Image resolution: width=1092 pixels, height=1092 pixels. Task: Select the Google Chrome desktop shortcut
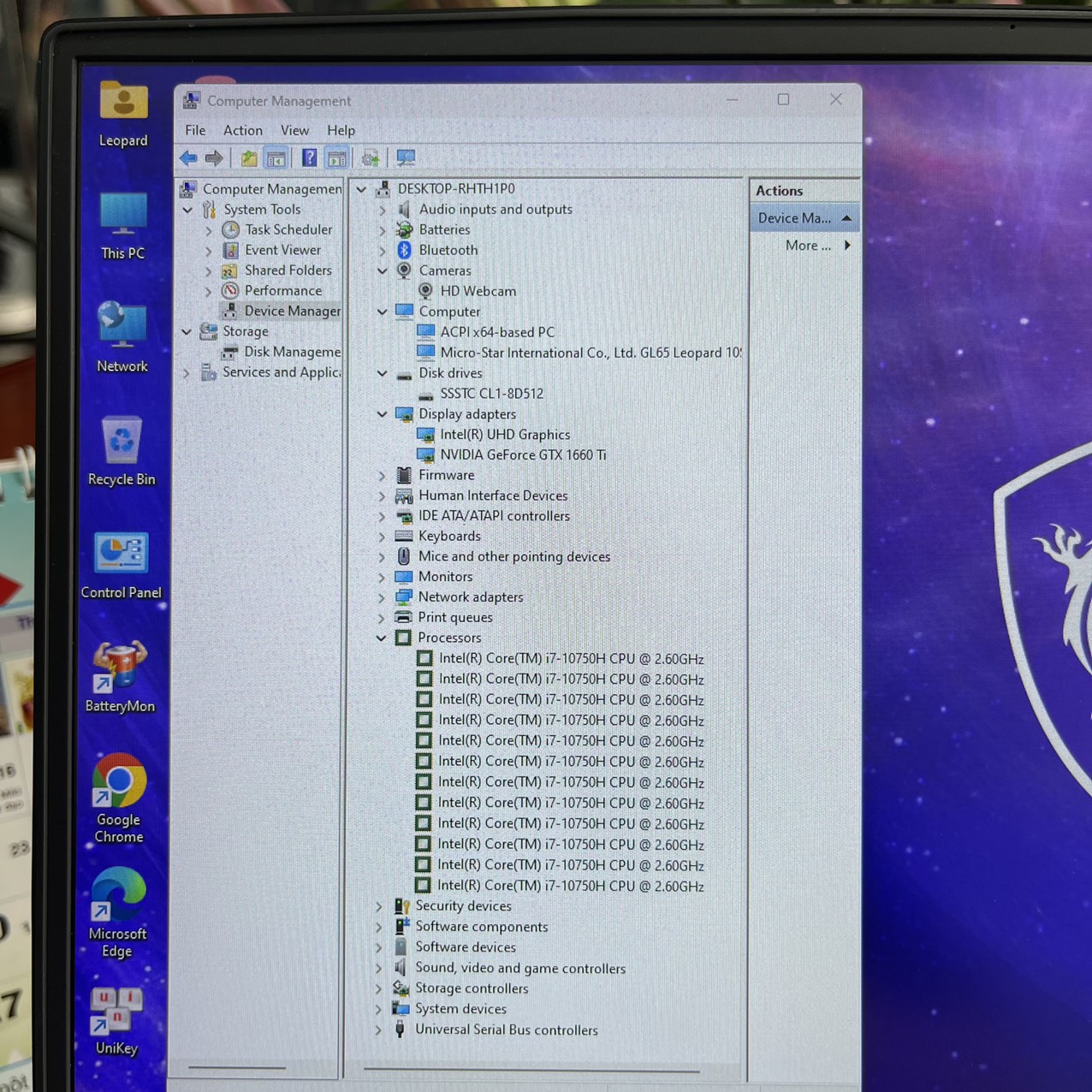(x=119, y=799)
